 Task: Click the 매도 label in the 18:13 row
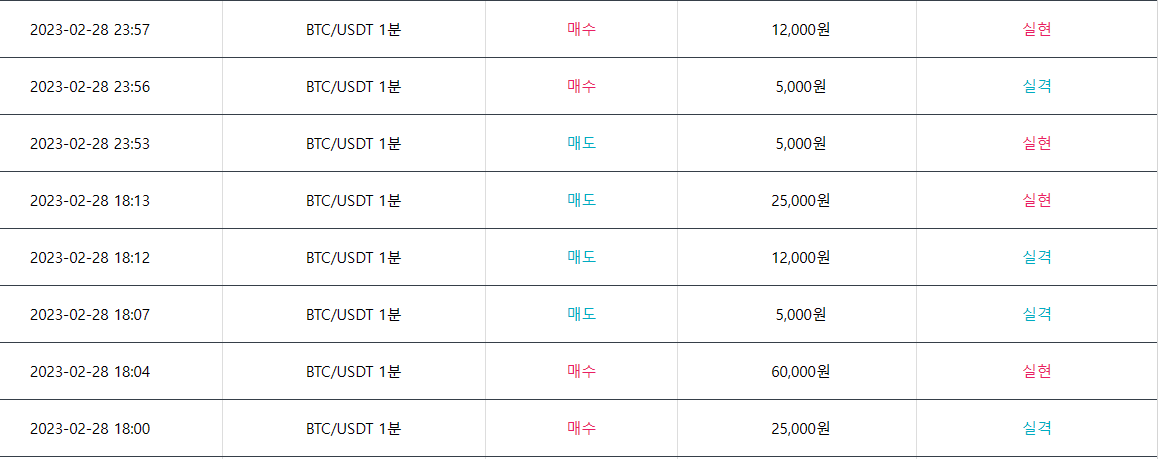coord(581,200)
